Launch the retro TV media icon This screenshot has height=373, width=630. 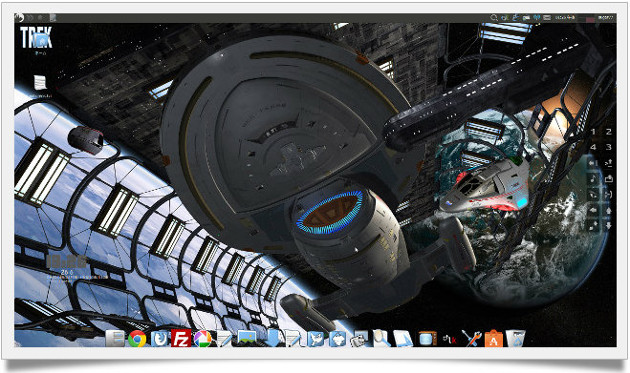tap(428, 339)
